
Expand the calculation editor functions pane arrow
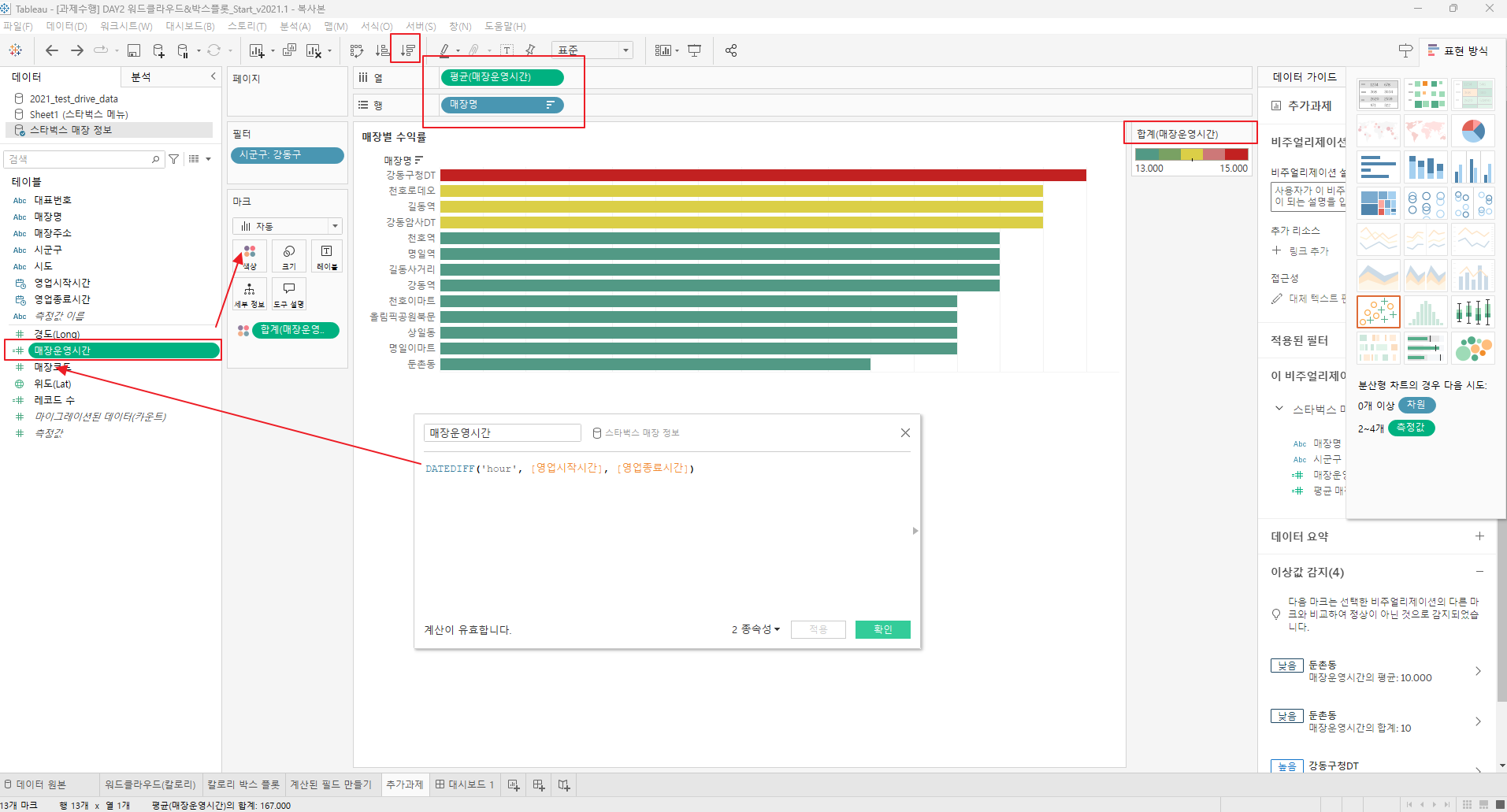[915, 531]
